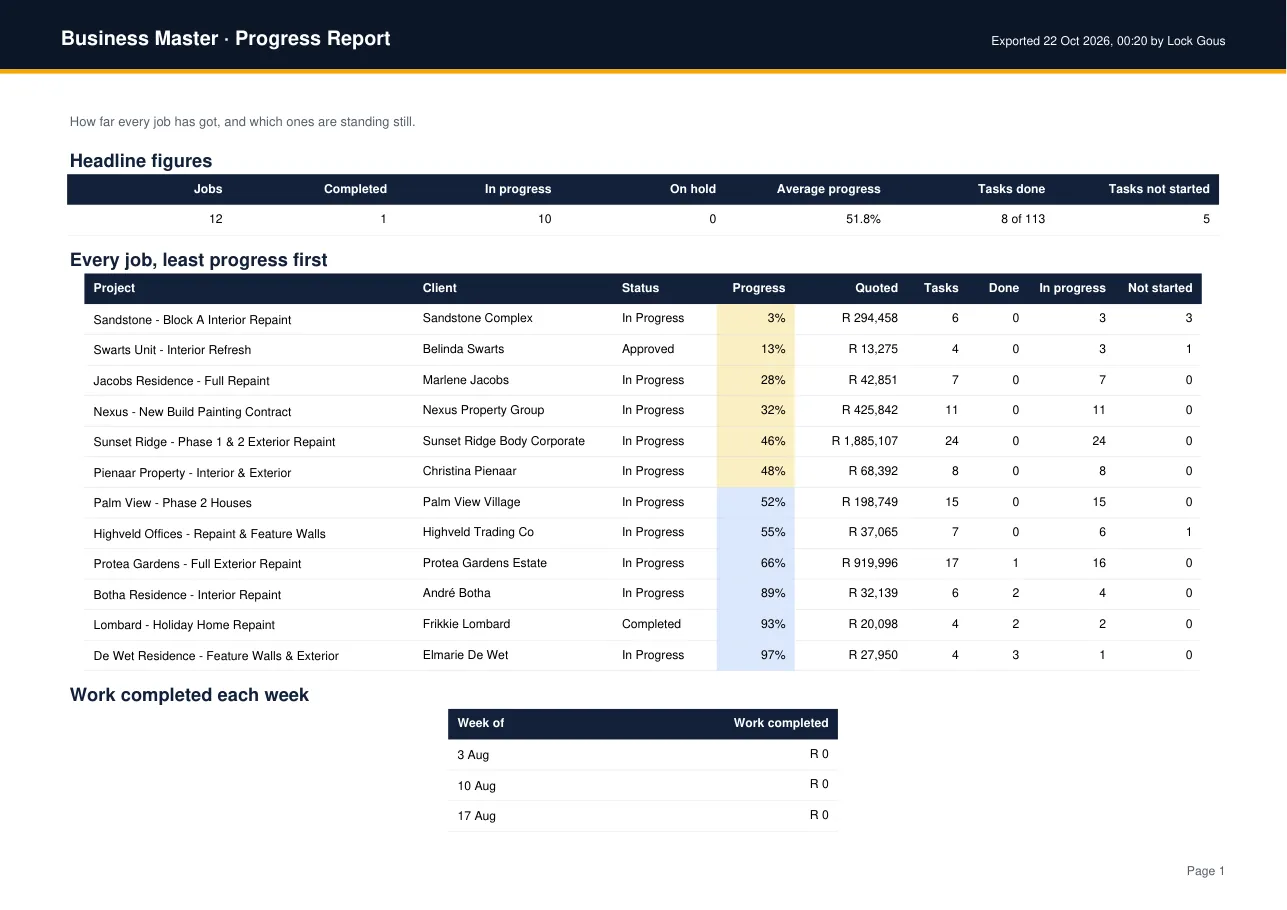This screenshot has width=1287, height=910.
Task: Click the Average progress column header
Action: (828, 189)
